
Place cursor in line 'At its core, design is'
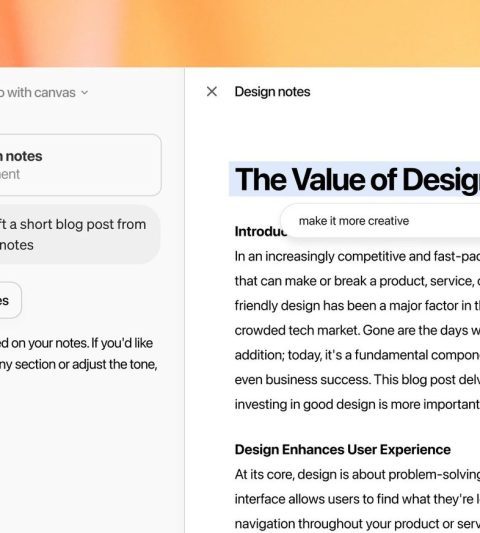point(357,475)
